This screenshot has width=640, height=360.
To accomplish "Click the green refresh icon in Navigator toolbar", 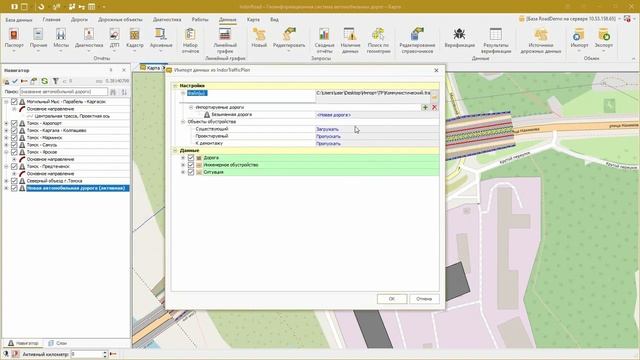I will point(44,81).
